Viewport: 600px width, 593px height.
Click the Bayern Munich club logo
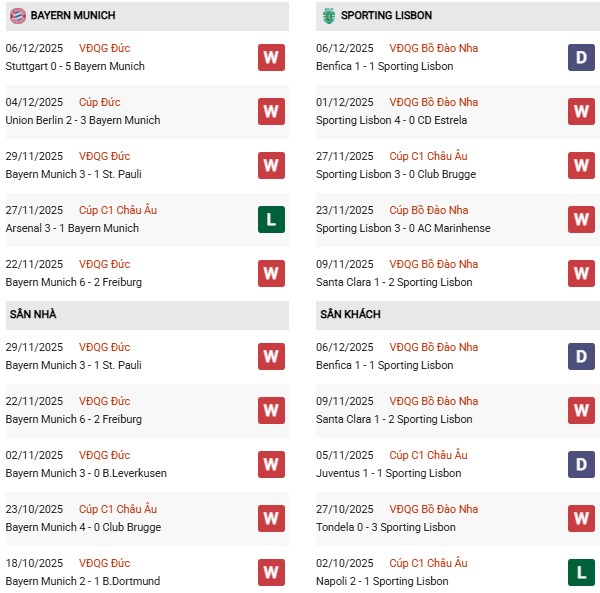16,15
